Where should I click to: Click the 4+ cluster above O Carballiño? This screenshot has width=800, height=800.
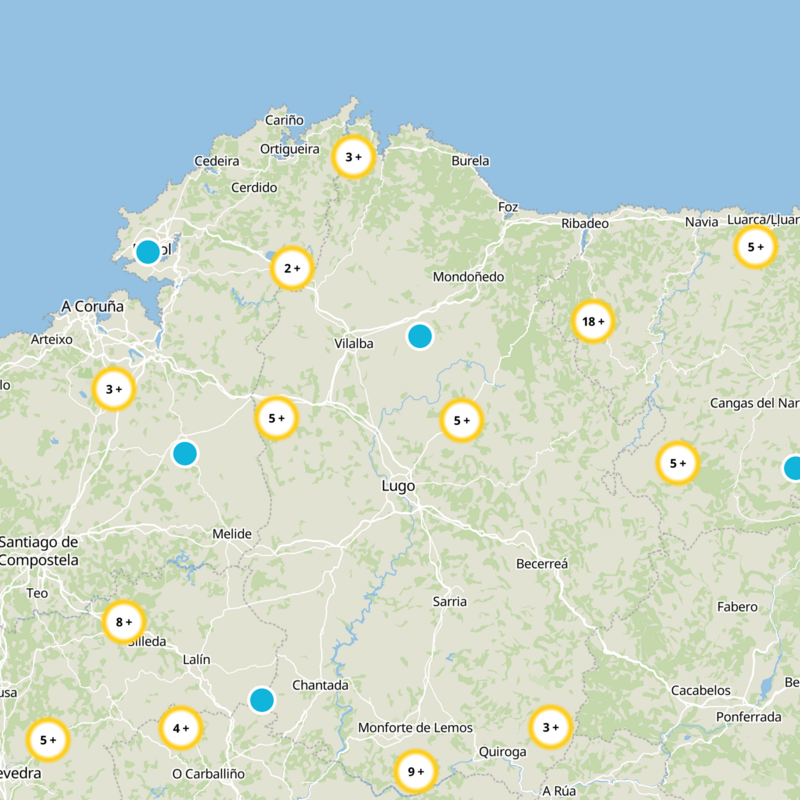click(x=180, y=727)
